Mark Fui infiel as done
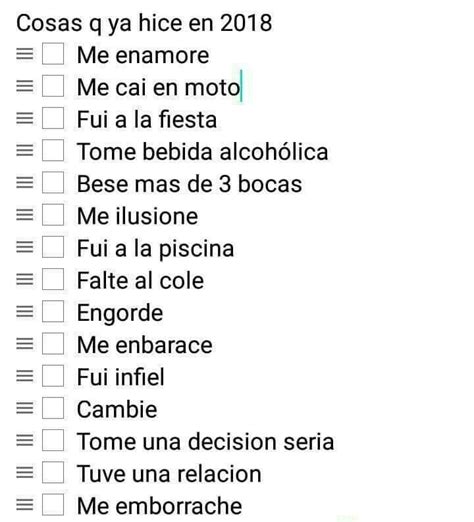474x522 pixels. point(53,376)
